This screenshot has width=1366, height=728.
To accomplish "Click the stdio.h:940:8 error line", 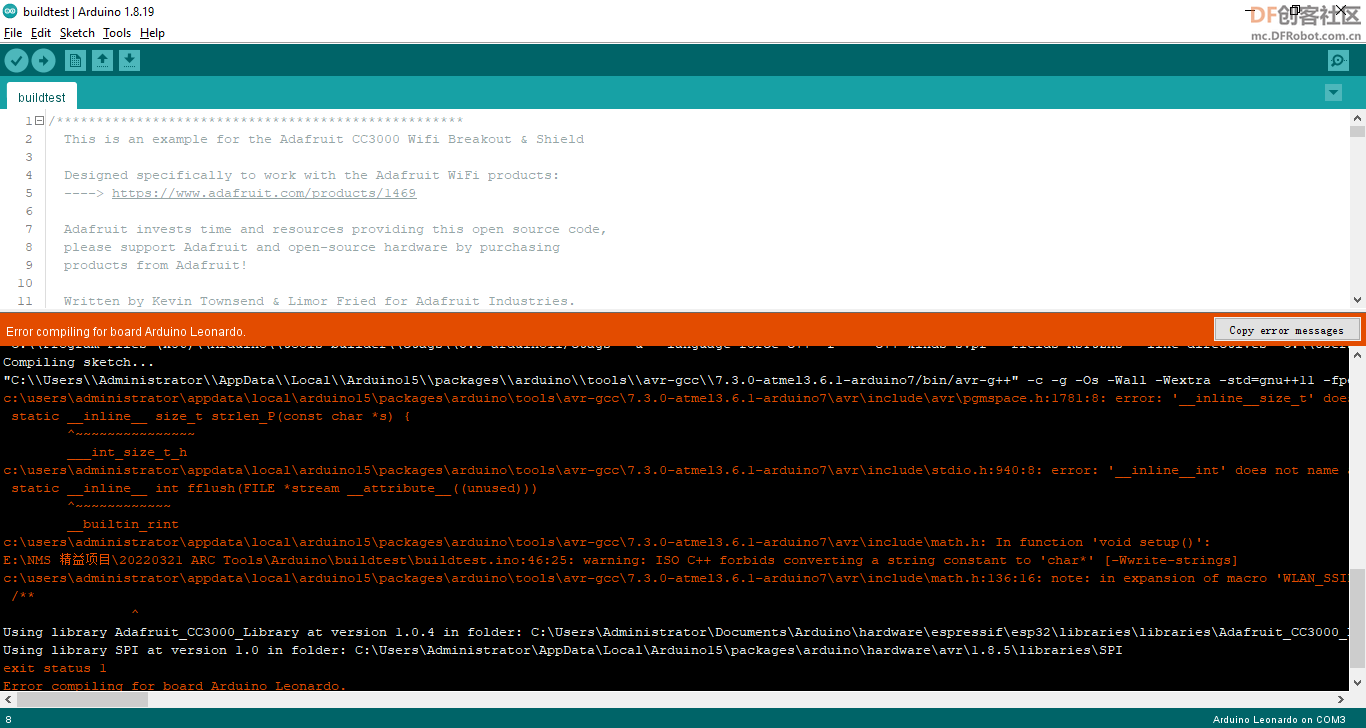I will (676, 470).
